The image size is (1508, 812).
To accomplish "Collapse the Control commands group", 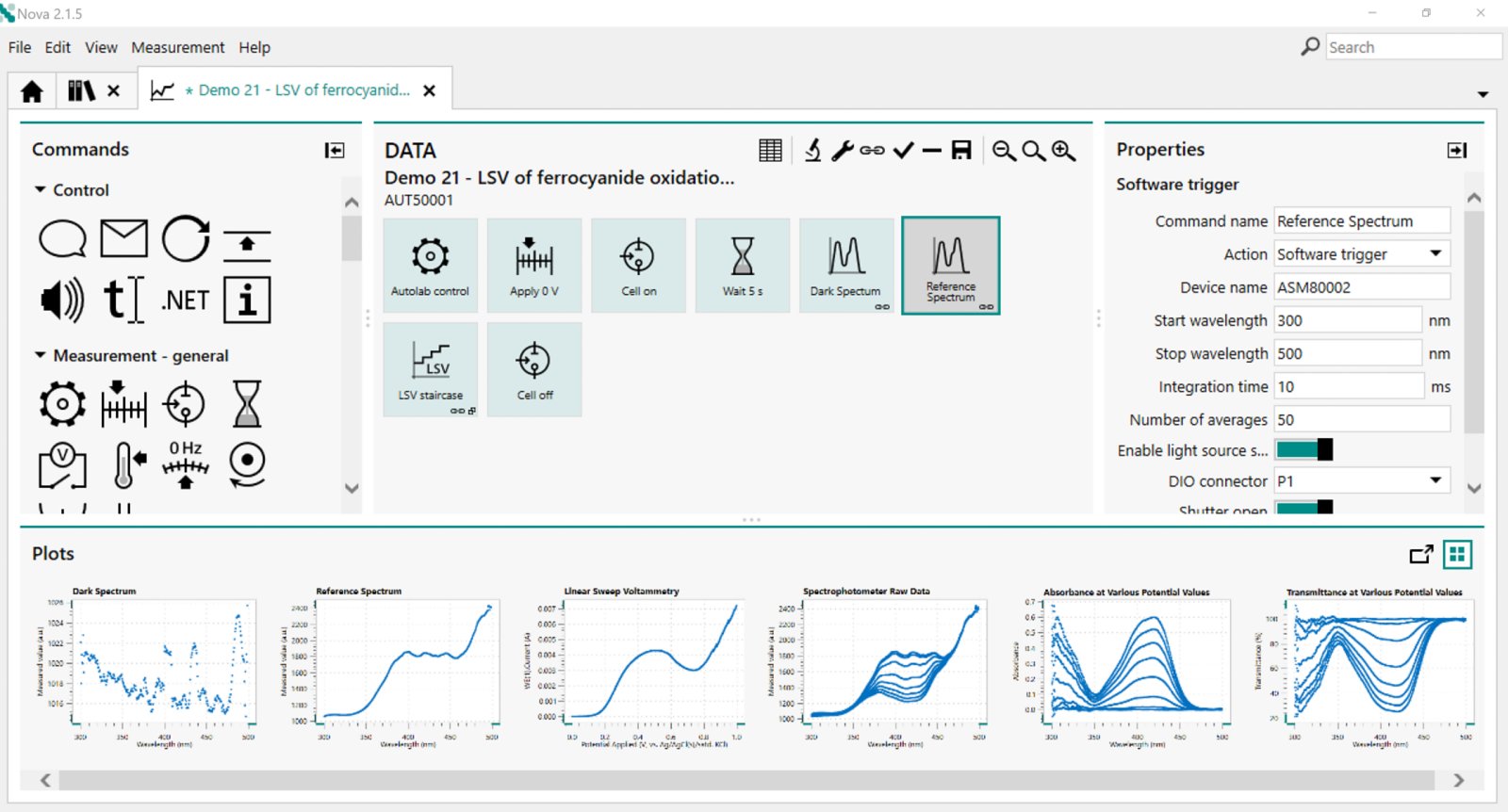I will [41, 190].
